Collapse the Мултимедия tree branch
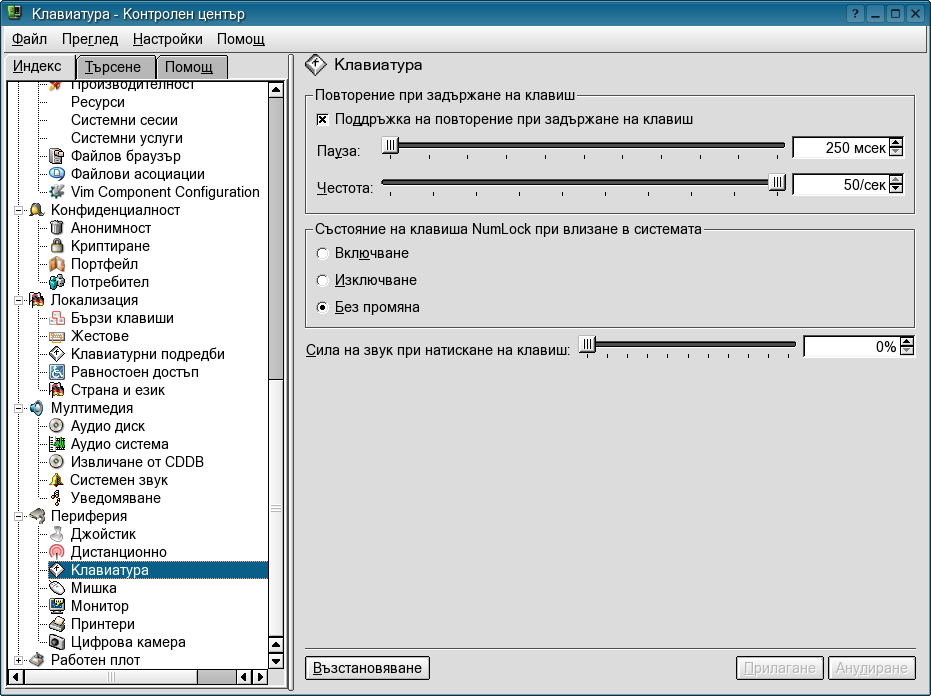 click(x=19, y=408)
